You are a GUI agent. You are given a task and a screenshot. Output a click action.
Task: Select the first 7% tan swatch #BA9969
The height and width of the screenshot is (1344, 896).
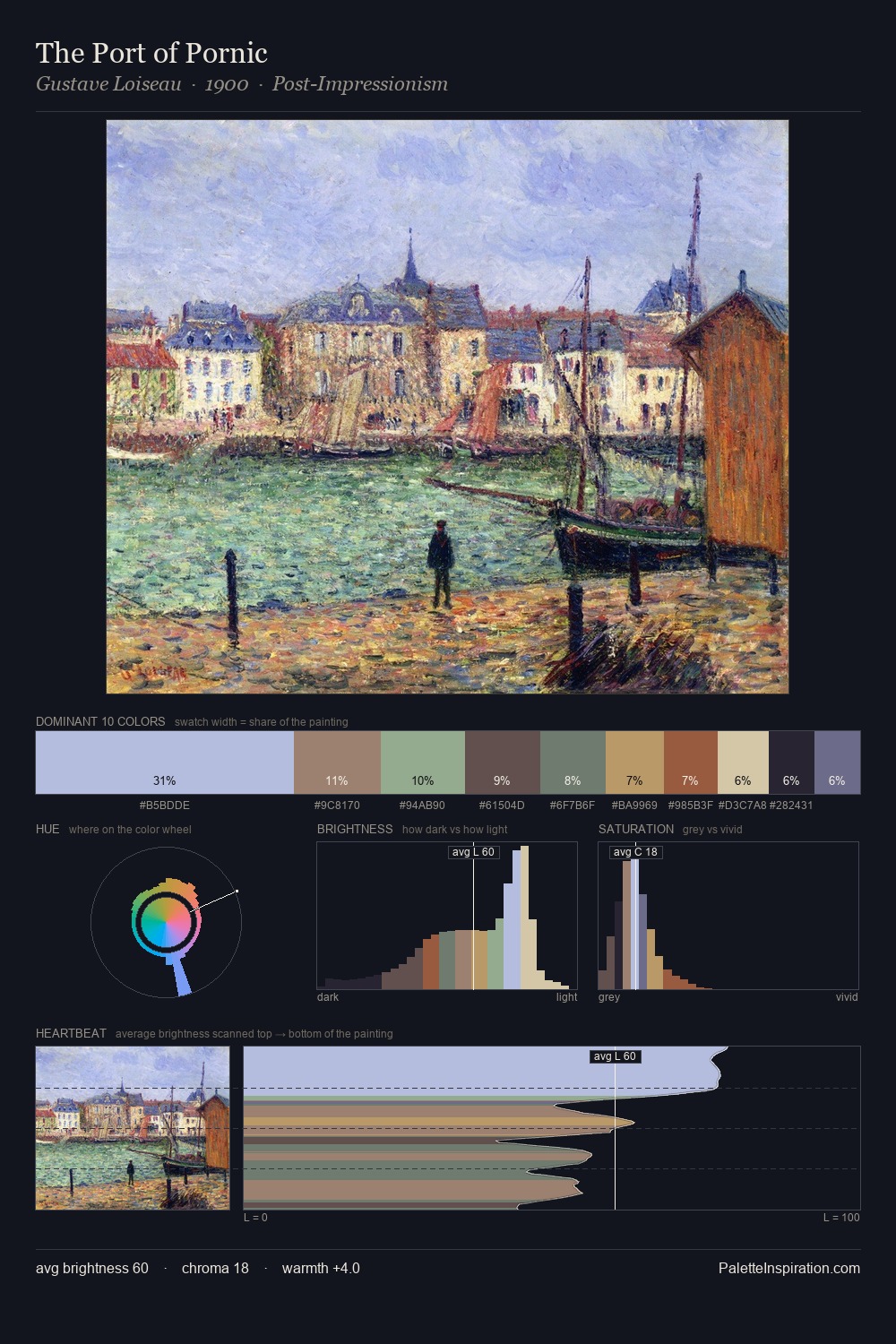coord(634,762)
